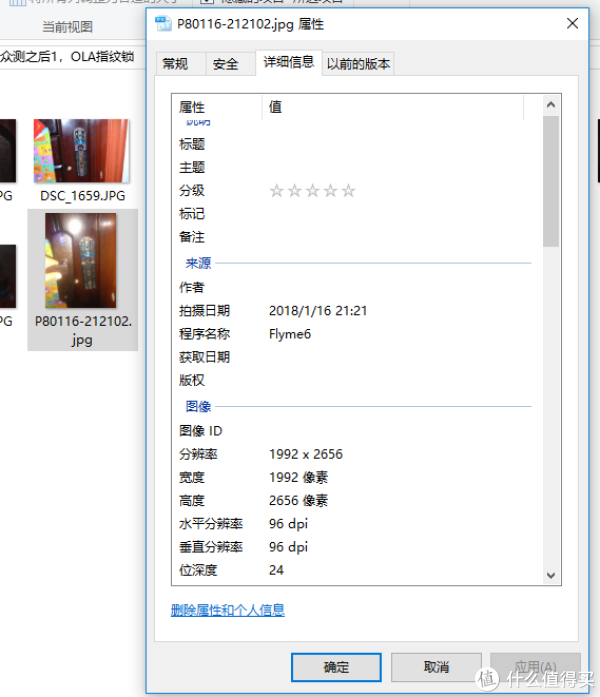Click the vertical scrollbar thumb in the details list
Viewport: 600px width, 697px height.
pyautogui.click(x=551, y=180)
